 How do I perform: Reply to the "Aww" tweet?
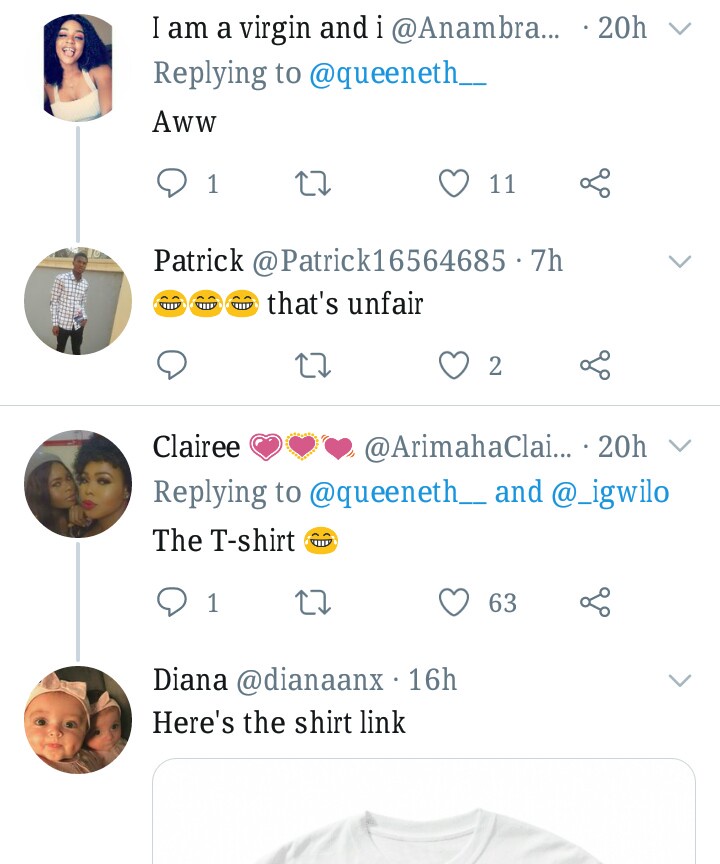pos(173,183)
